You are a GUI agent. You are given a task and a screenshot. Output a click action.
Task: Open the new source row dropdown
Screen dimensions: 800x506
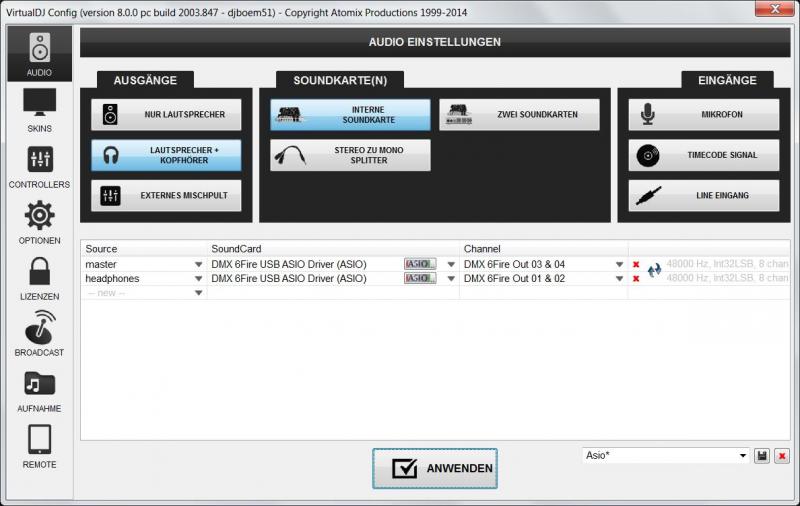pos(198,293)
